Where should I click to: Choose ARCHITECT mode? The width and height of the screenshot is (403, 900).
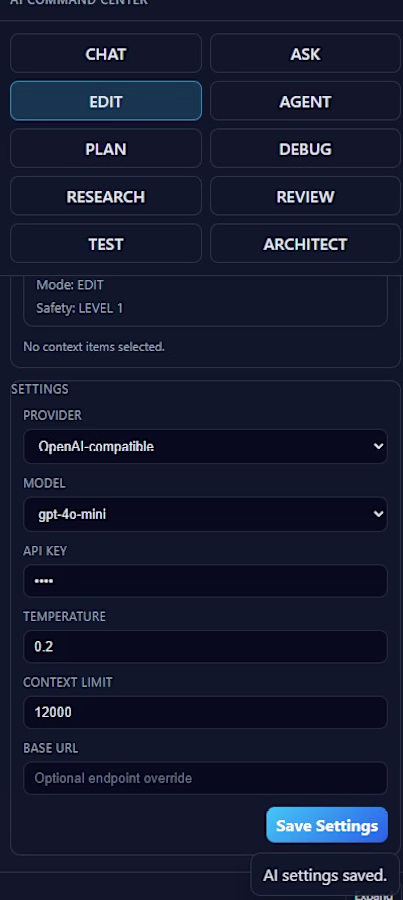(x=305, y=243)
